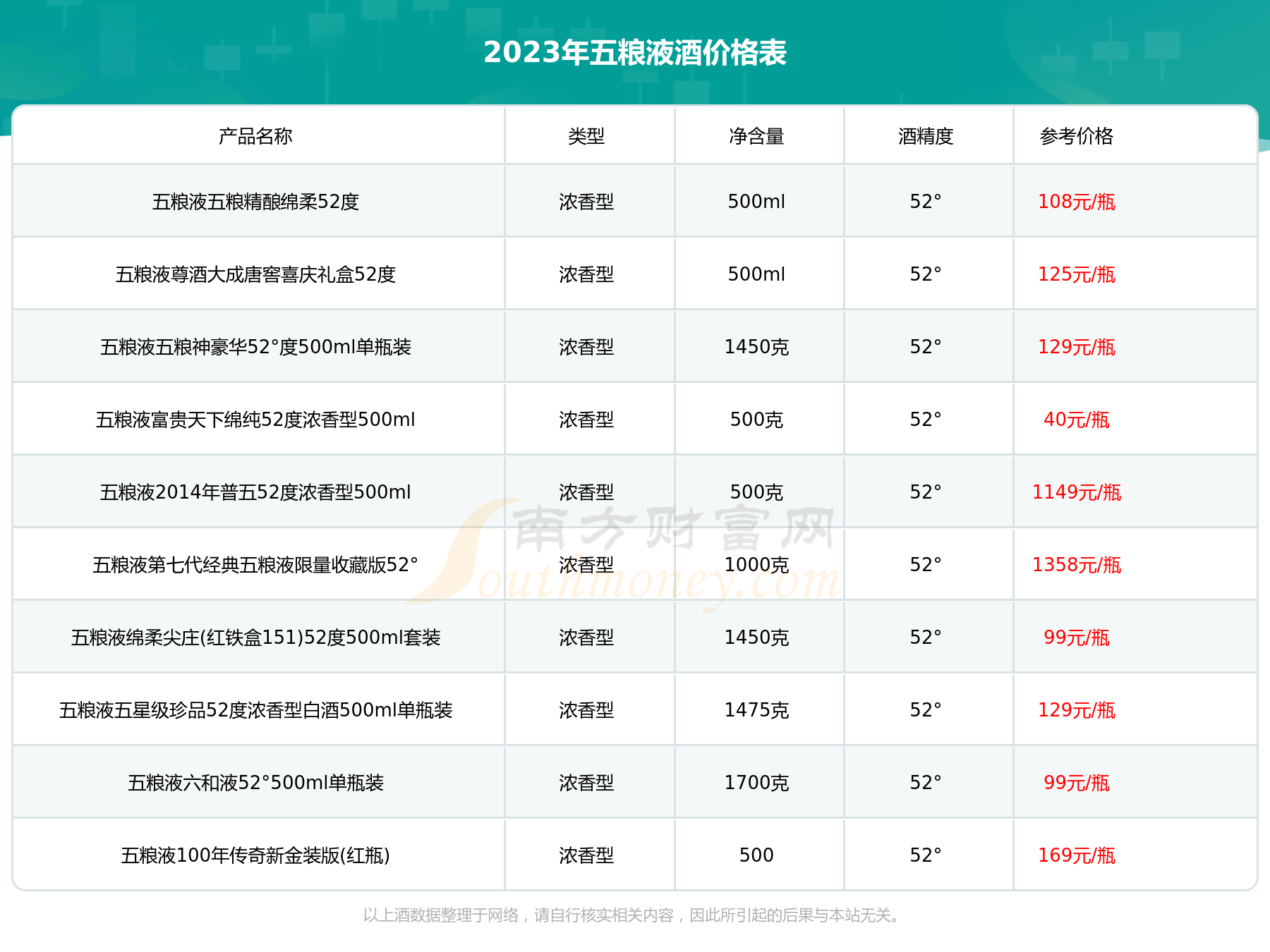Select the price 169元/瓶
1270x952 pixels.
coord(1077,855)
